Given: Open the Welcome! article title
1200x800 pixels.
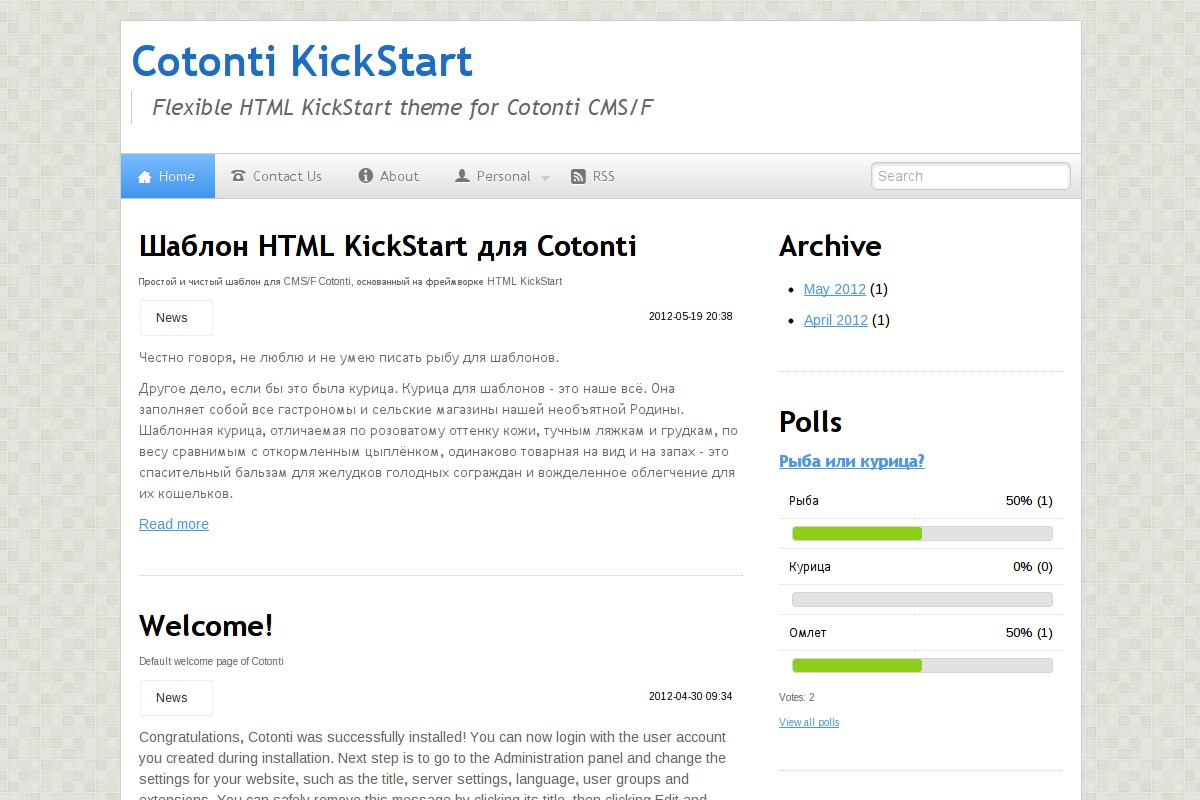Looking at the screenshot, I should 206,626.
